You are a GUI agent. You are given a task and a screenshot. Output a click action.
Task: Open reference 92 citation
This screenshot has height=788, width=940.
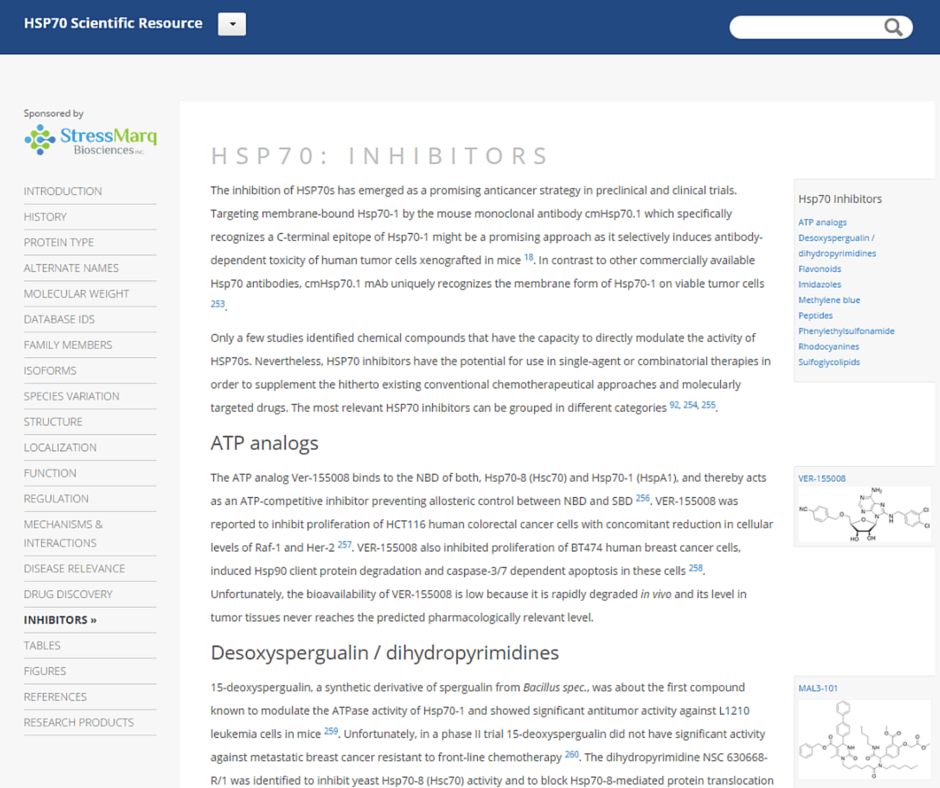[674, 405]
